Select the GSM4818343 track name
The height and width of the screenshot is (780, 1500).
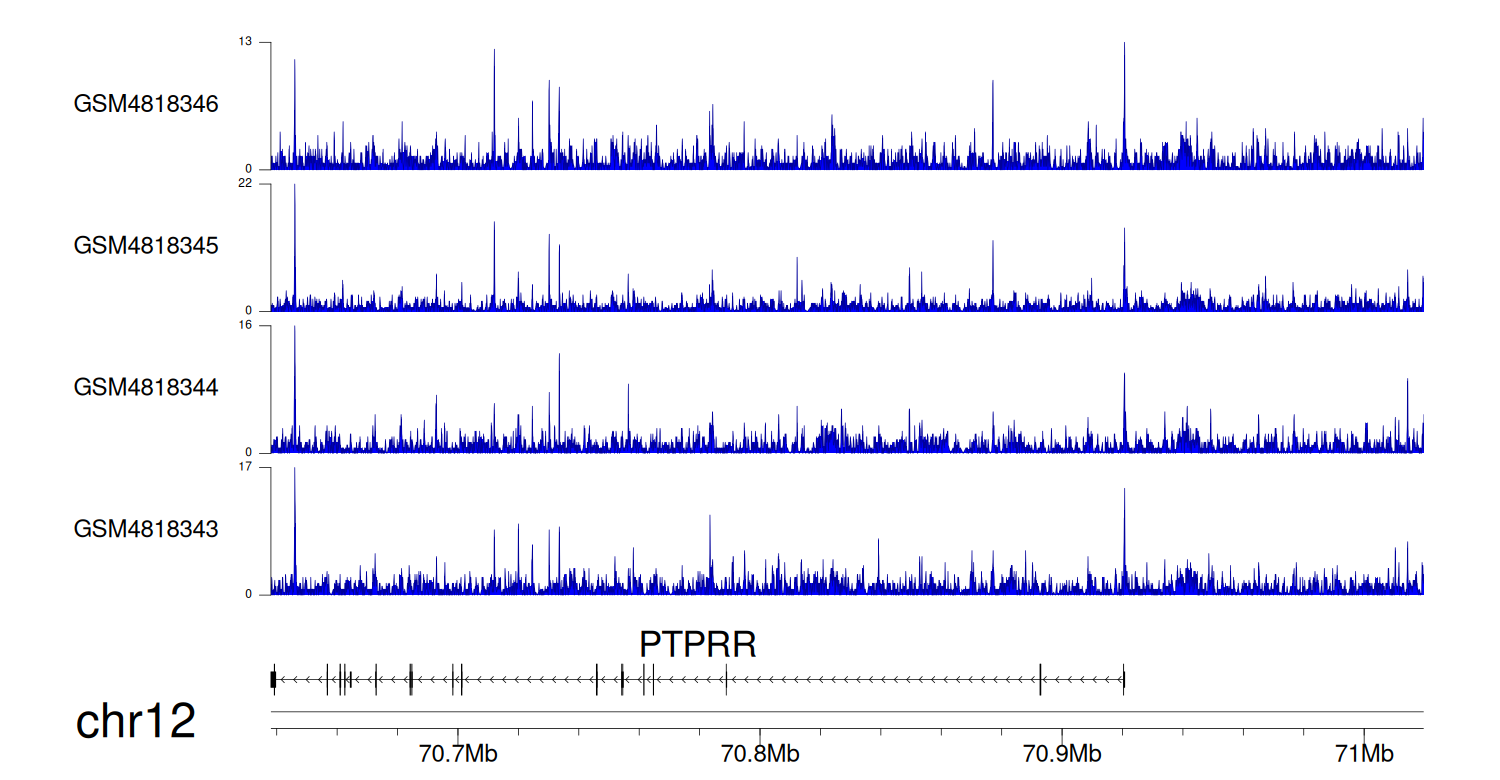146,528
